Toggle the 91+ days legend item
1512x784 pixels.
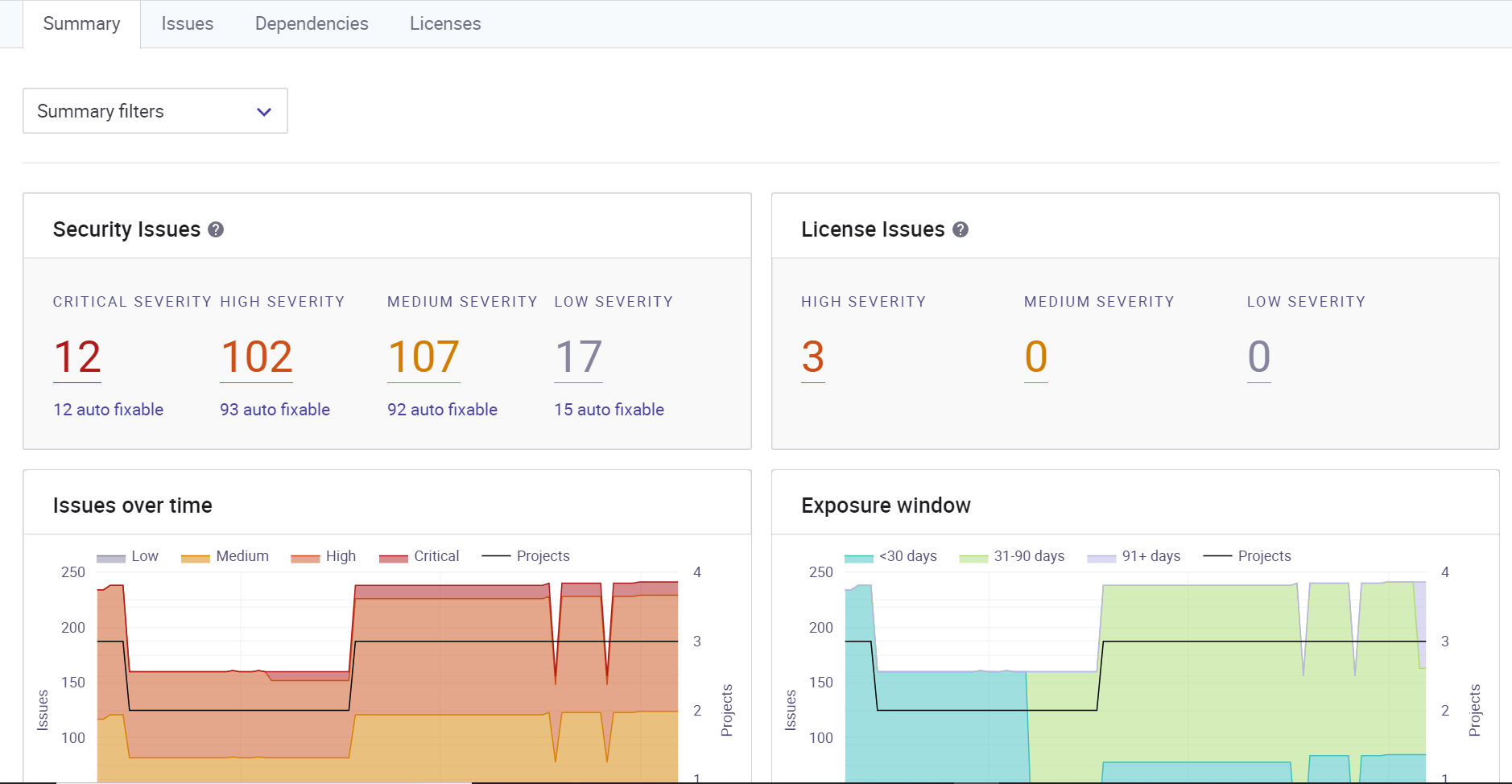click(x=1134, y=556)
